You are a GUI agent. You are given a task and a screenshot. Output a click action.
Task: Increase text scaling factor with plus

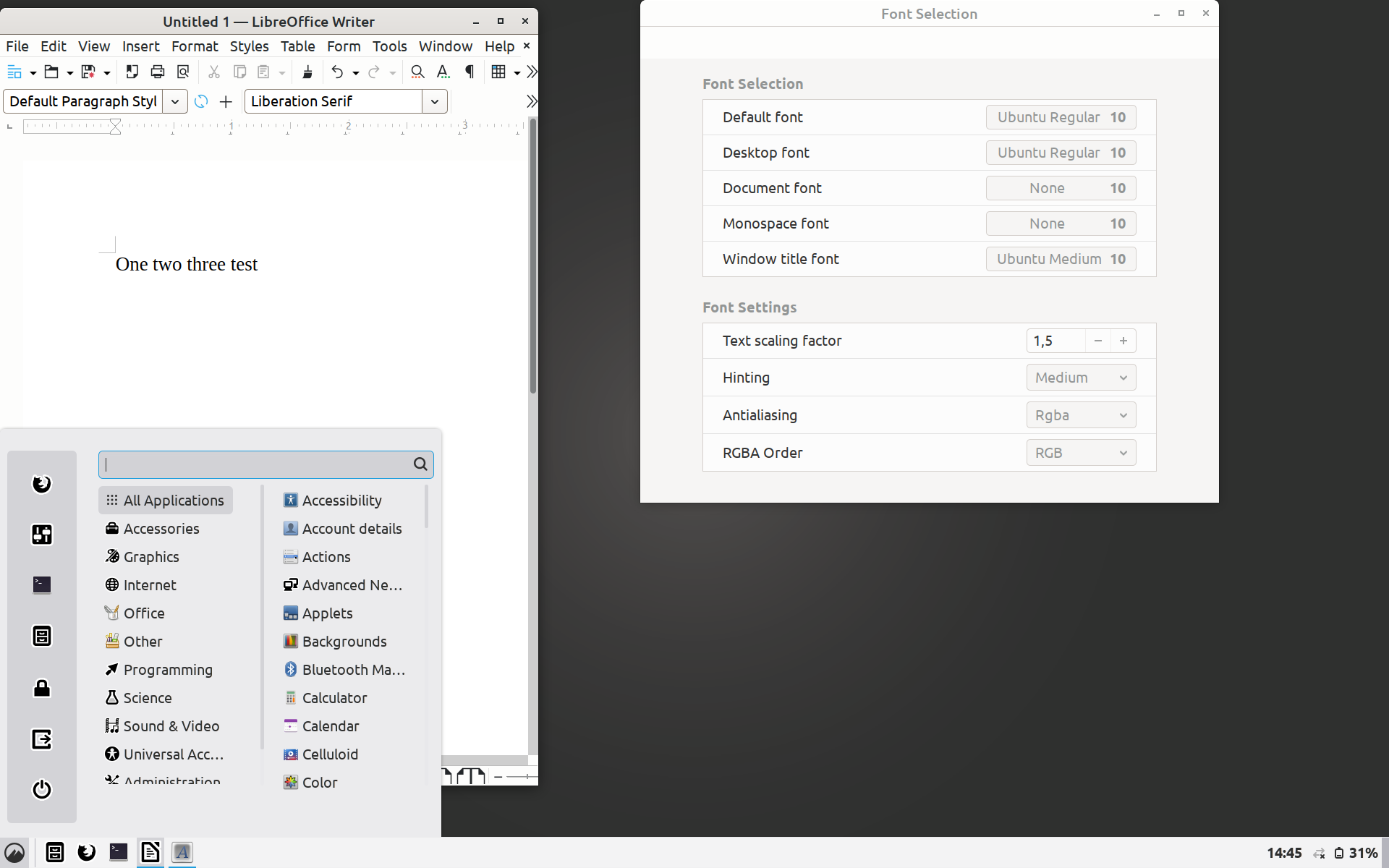[1123, 341]
